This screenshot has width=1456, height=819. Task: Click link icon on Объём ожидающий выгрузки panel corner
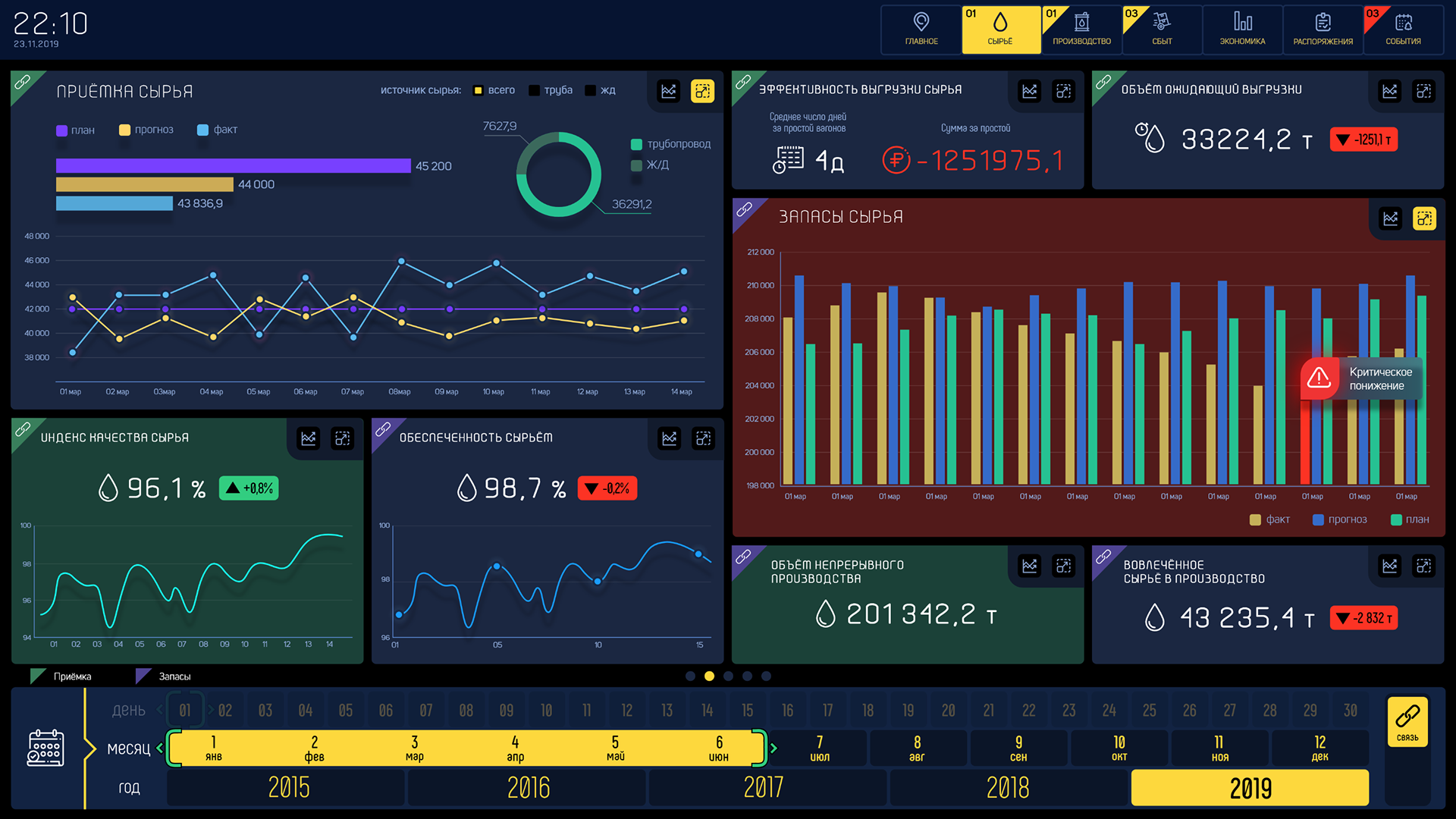(1103, 81)
